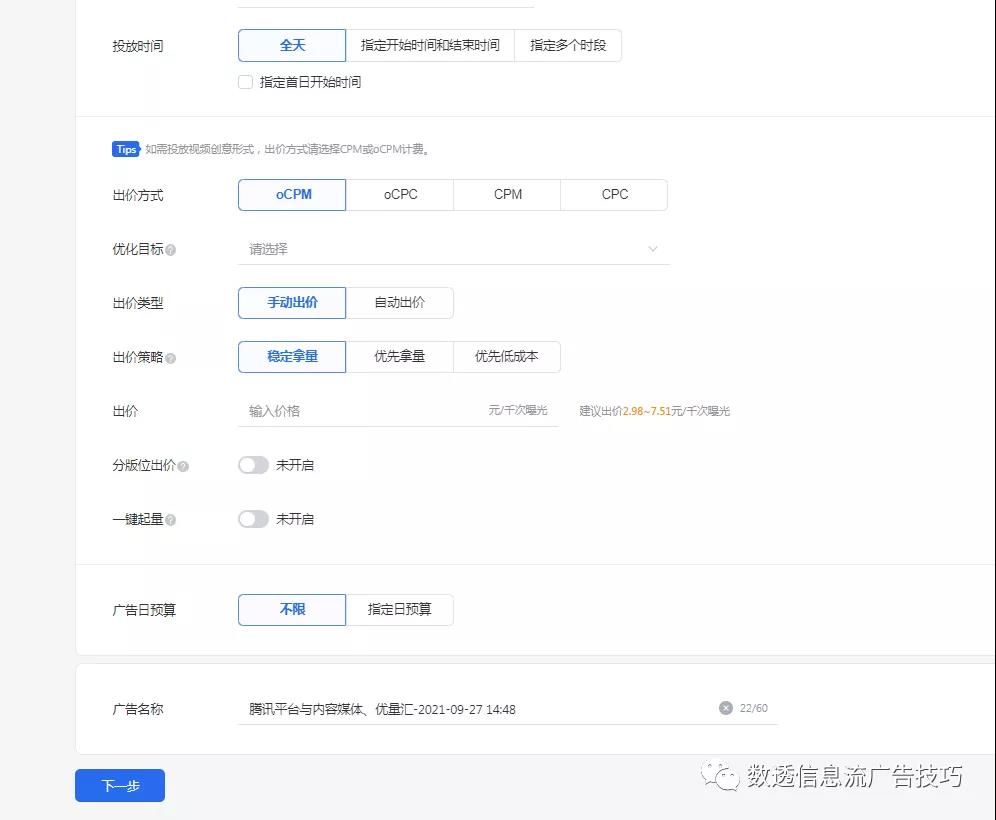Choose 稳定拿量 bid strategy
Image resolution: width=996 pixels, height=820 pixels.
(x=292, y=356)
